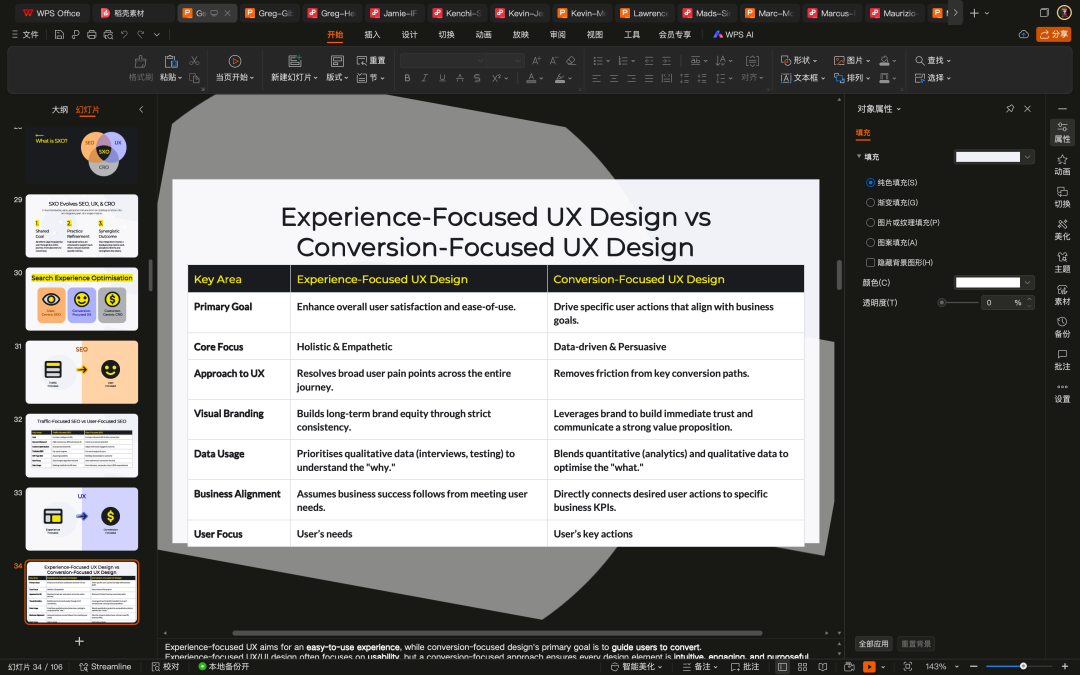Open the 视图 View ribbon tab
Screen dimensions: 1080x675
595,34
